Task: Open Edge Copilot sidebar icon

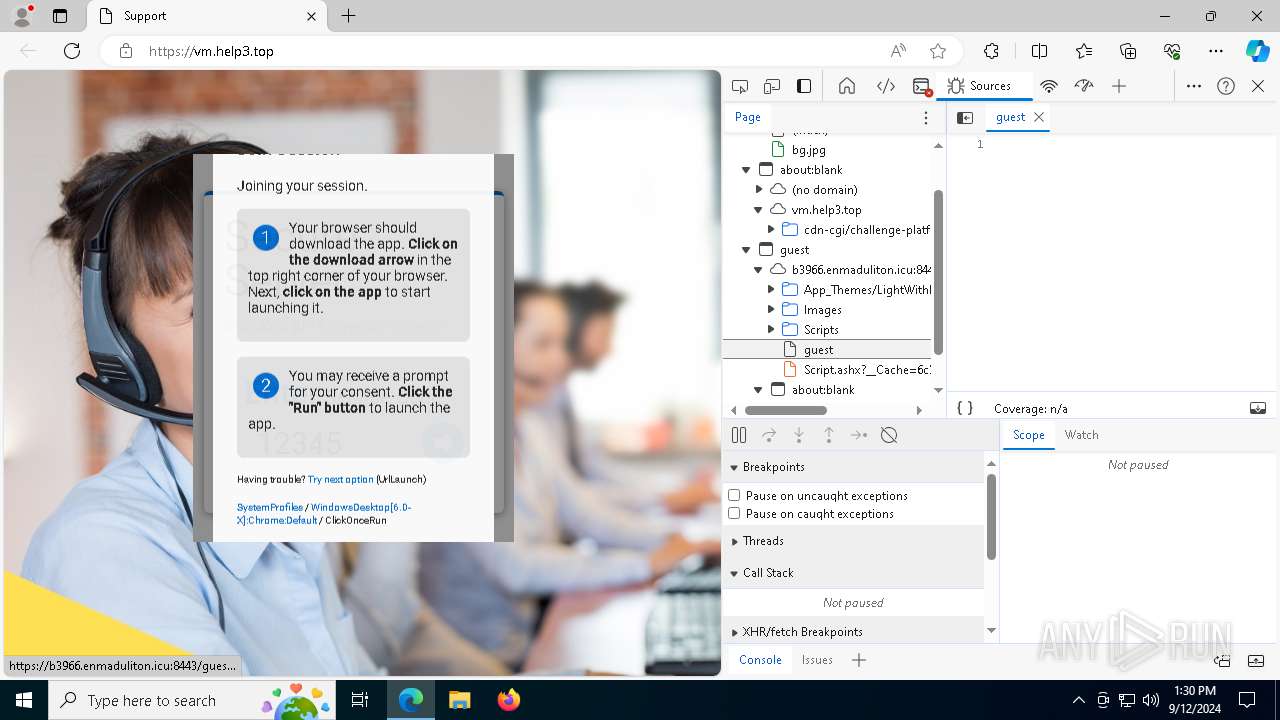Action: point(1257,51)
